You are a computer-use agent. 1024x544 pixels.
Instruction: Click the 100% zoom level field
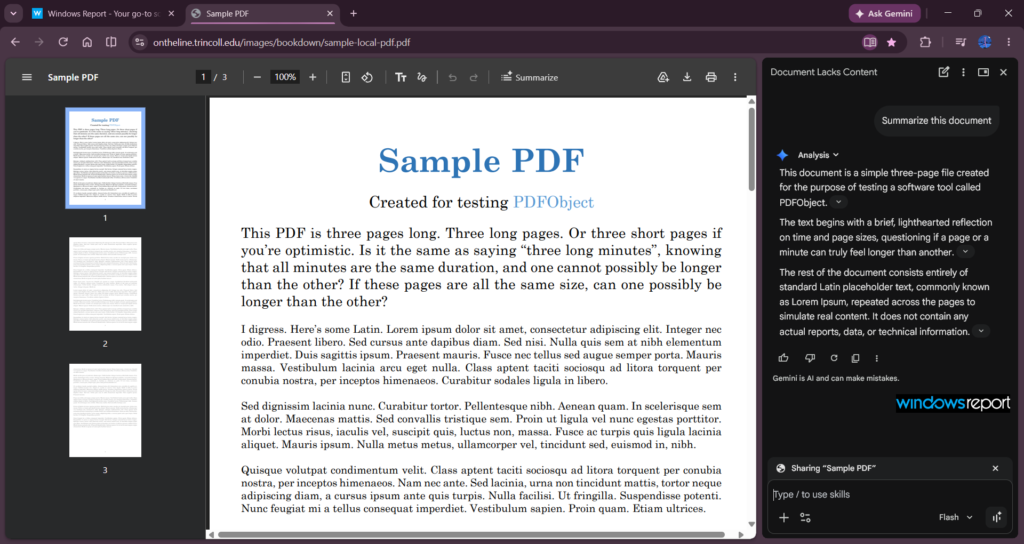(285, 77)
